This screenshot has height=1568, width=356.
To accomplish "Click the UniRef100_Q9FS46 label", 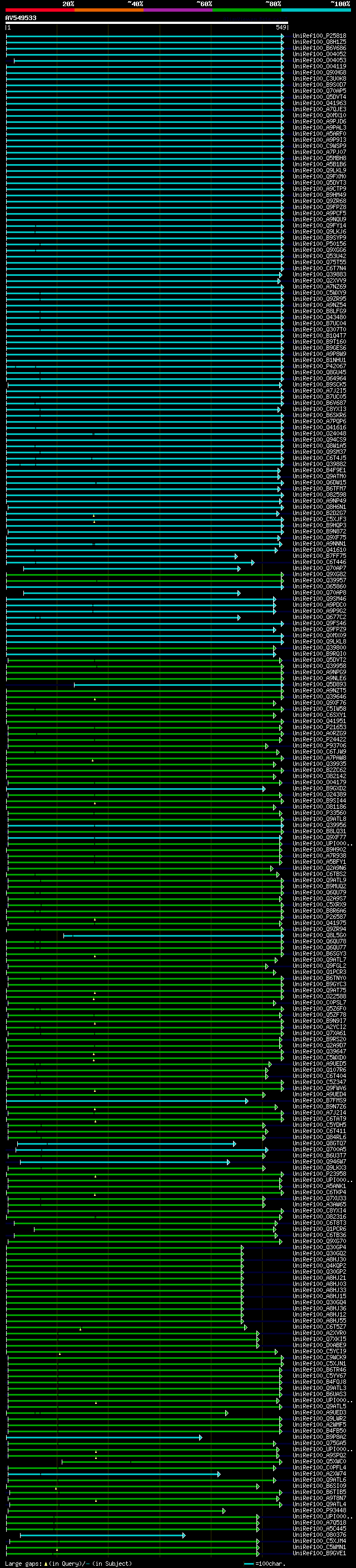I will coord(319,624).
